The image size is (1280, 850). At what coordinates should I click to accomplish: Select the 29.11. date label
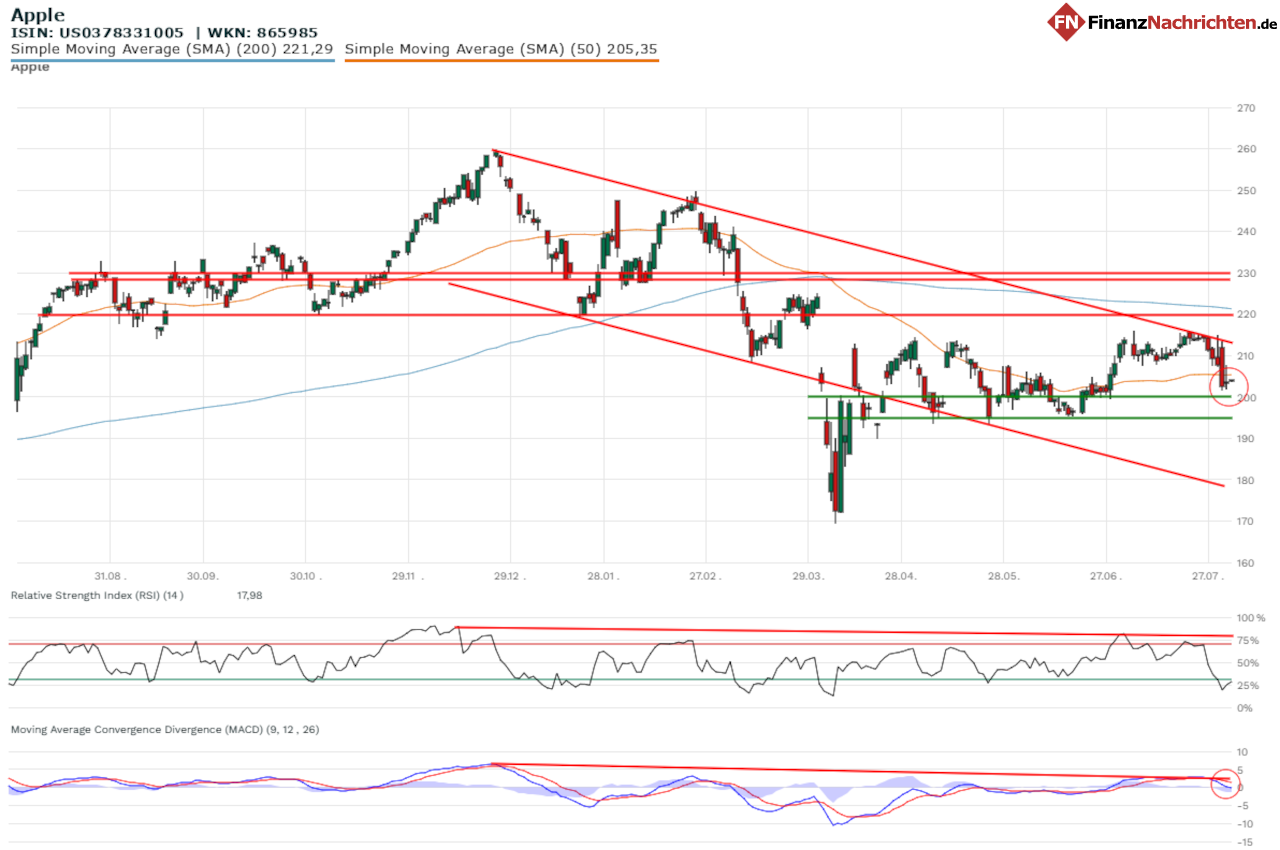407,576
